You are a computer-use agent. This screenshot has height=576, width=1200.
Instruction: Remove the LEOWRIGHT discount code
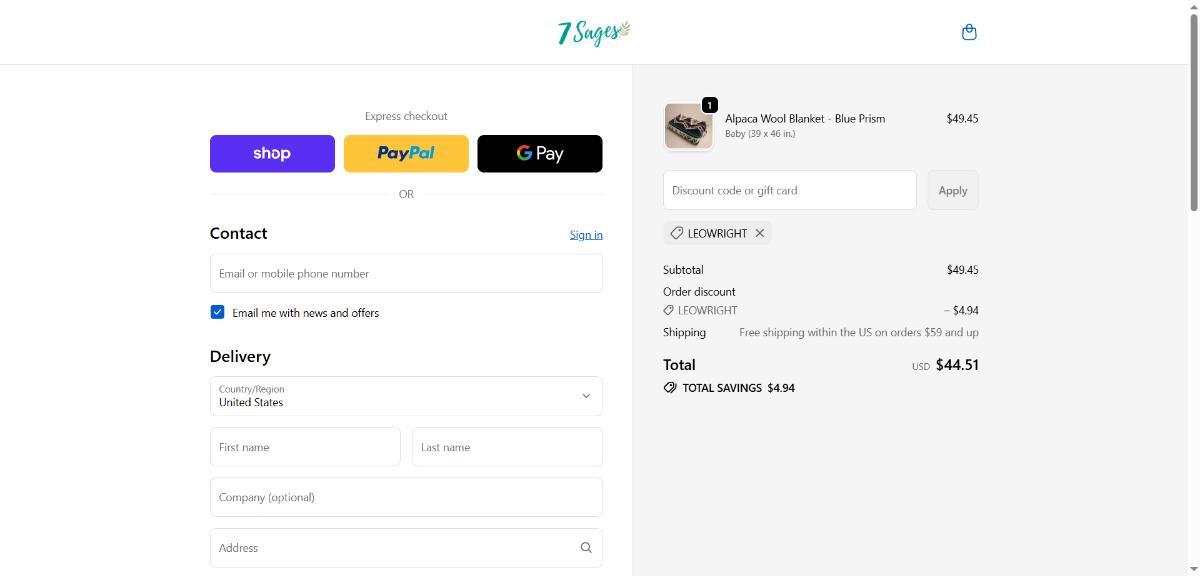pyautogui.click(x=760, y=233)
